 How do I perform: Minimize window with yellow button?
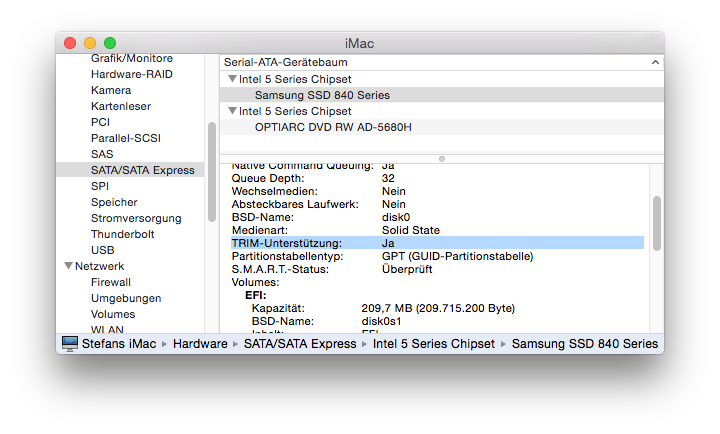click(90, 43)
